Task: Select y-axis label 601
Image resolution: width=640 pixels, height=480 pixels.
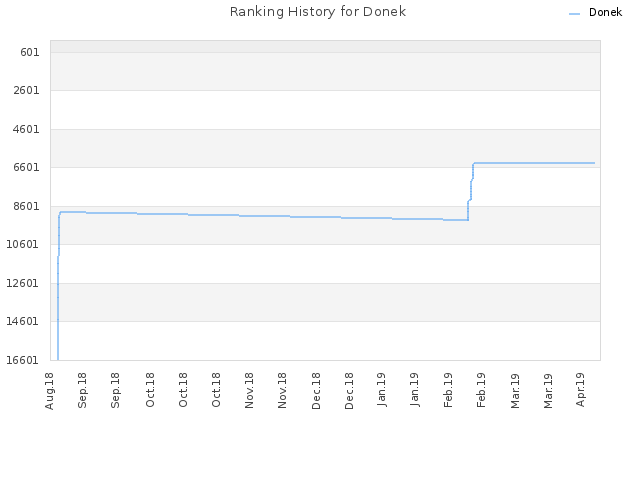Action: click(30, 52)
